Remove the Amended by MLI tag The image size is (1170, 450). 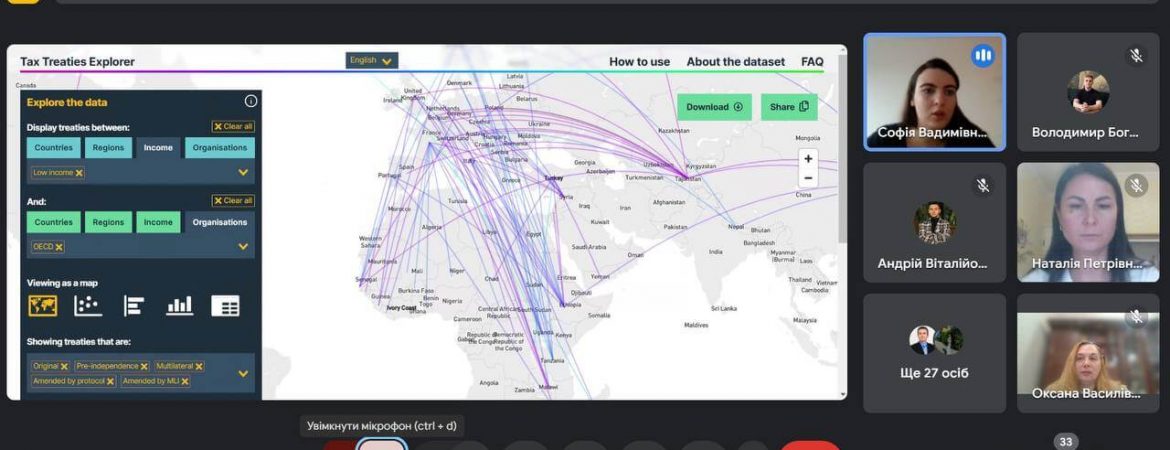[x=184, y=381]
